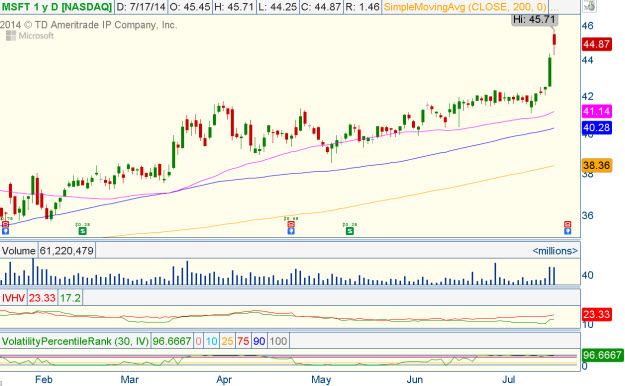Click the C: 44.87 close value
This screenshot has height=386, width=625.
click(321, 7)
